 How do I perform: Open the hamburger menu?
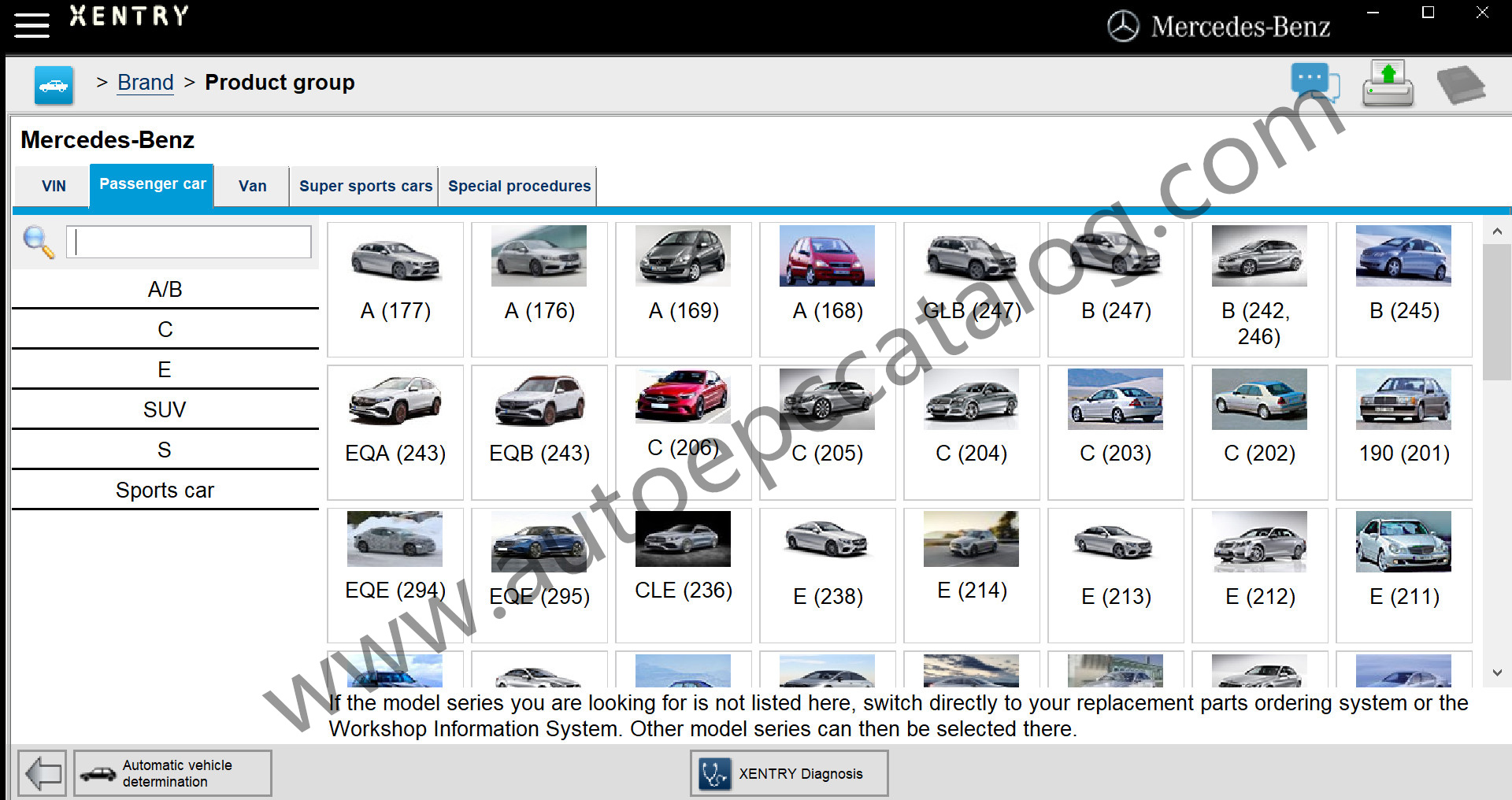(31, 25)
